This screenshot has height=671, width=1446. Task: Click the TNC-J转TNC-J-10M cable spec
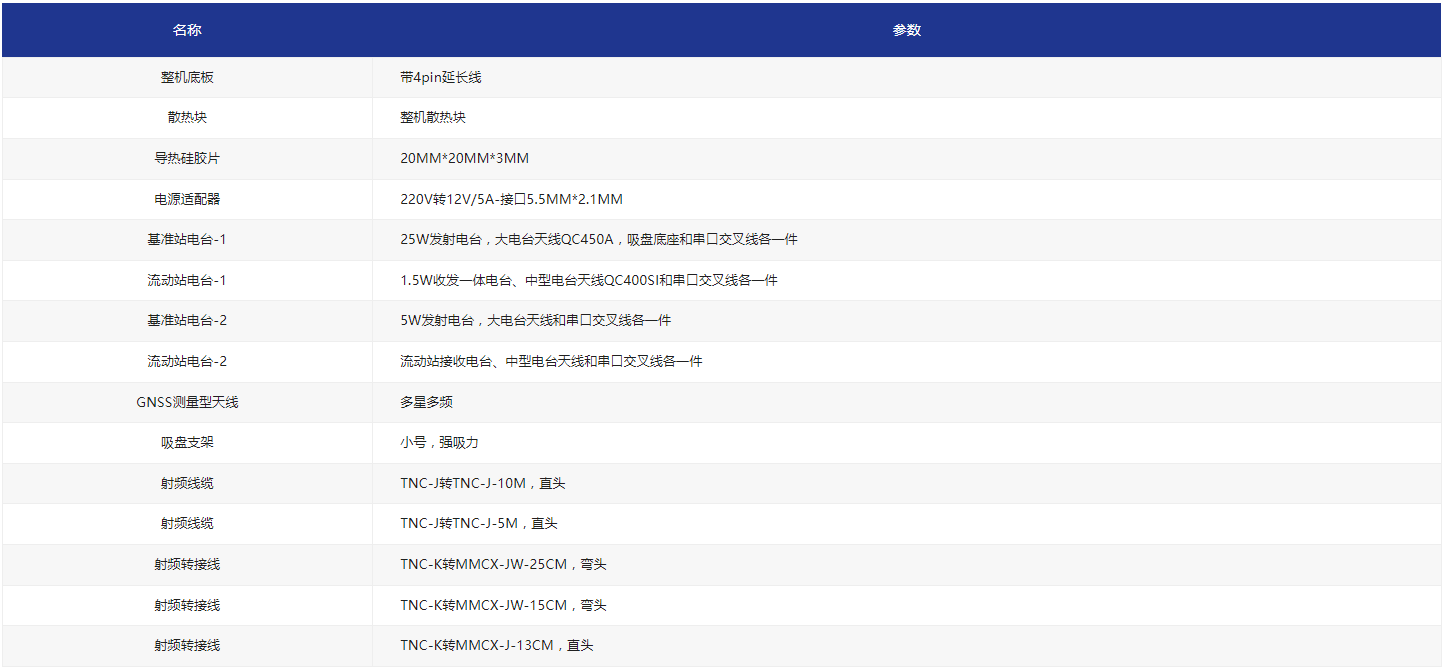[x=482, y=483]
